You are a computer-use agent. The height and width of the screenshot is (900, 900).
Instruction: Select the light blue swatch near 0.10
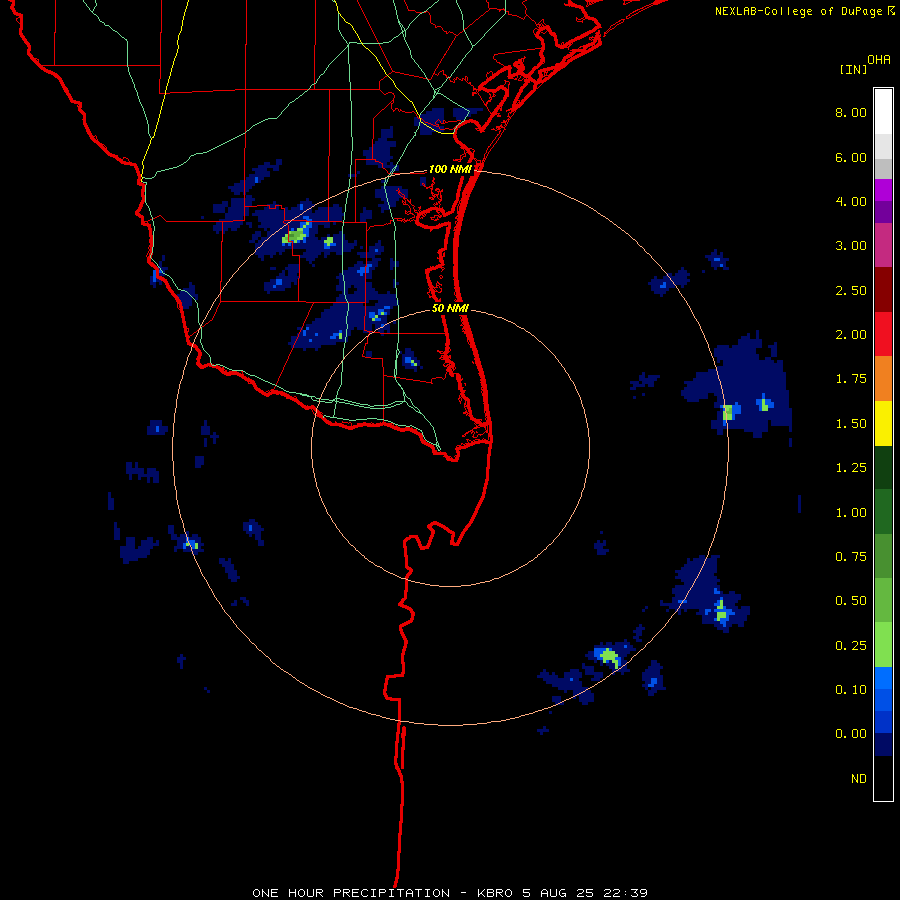pyautogui.click(x=883, y=678)
